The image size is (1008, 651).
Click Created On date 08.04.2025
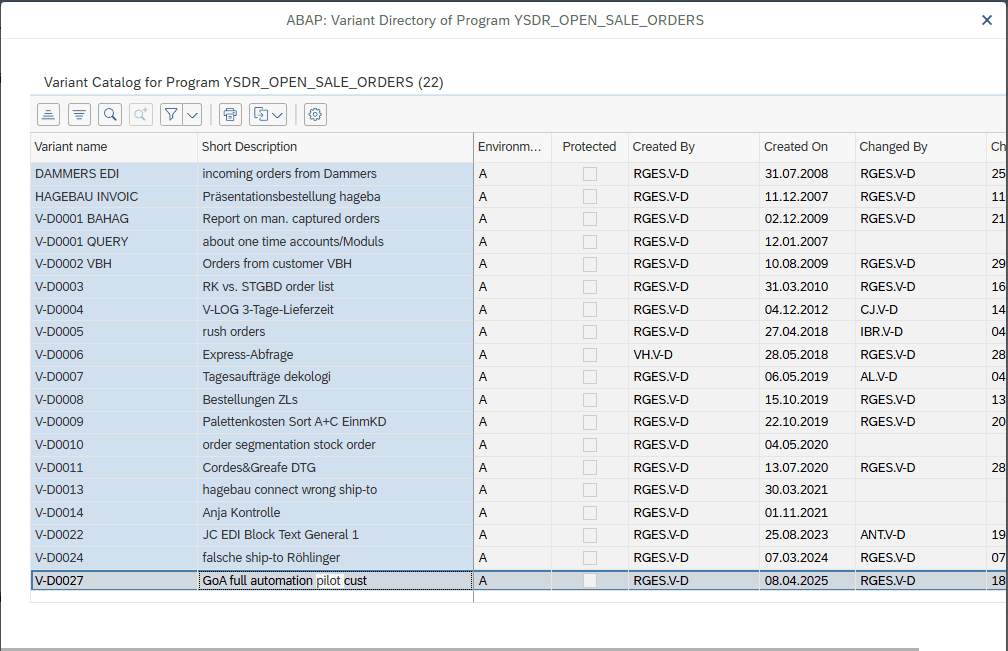point(796,580)
